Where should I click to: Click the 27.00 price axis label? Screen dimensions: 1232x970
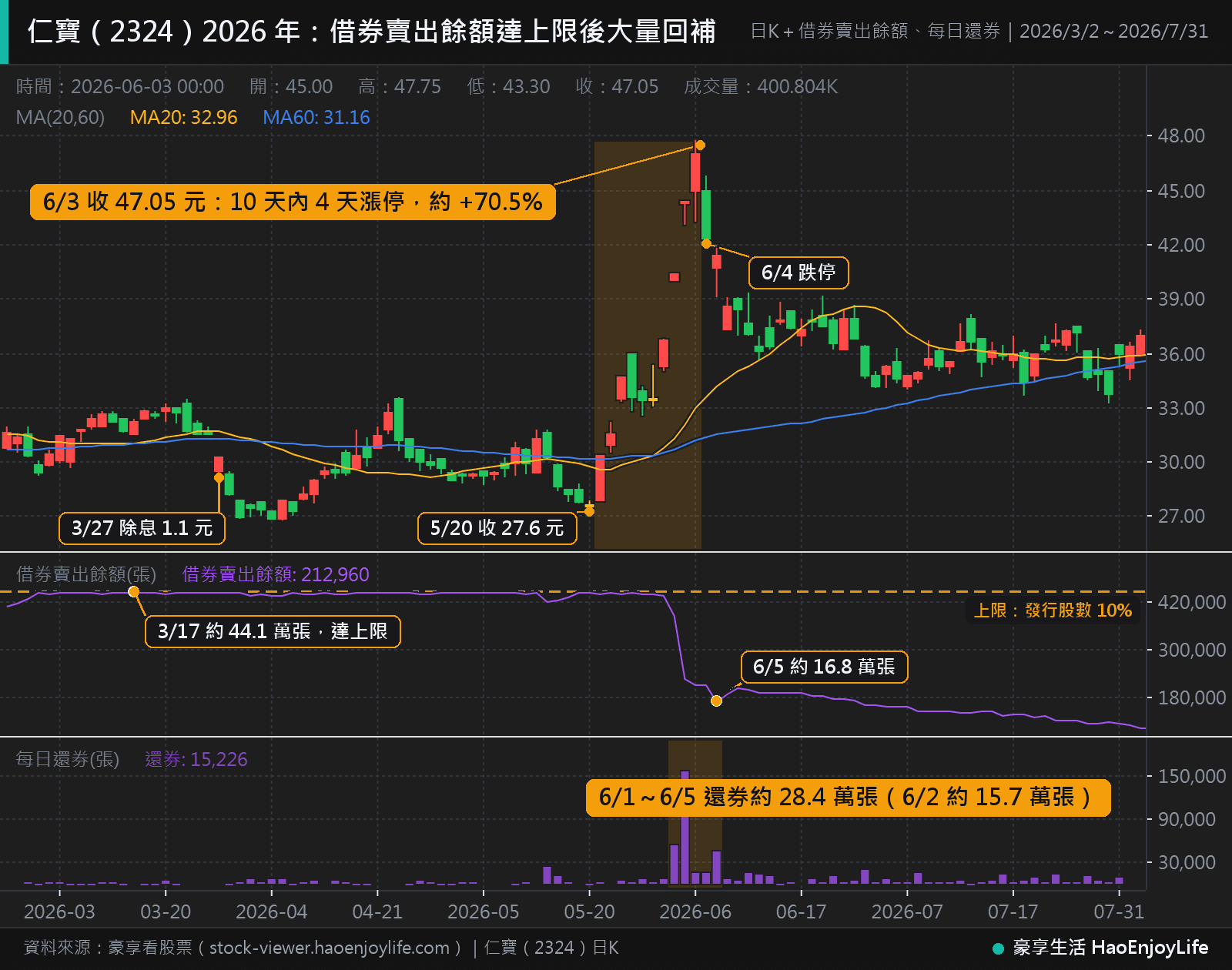[1181, 516]
